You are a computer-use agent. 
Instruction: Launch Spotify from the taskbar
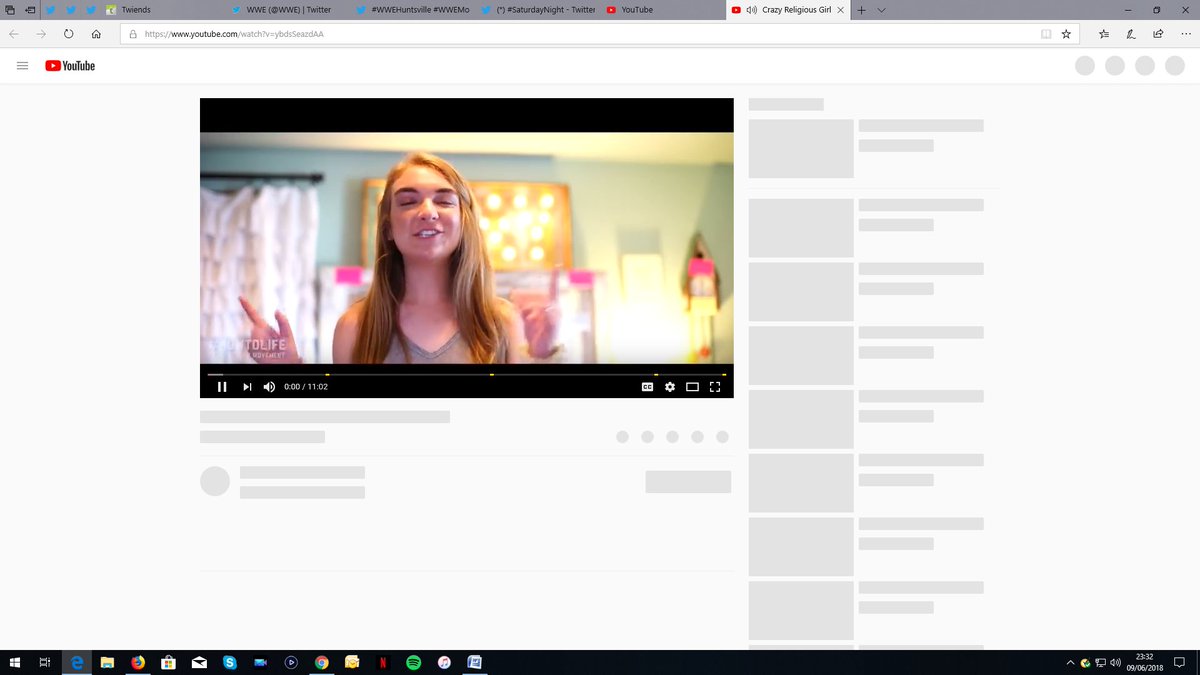(413, 662)
